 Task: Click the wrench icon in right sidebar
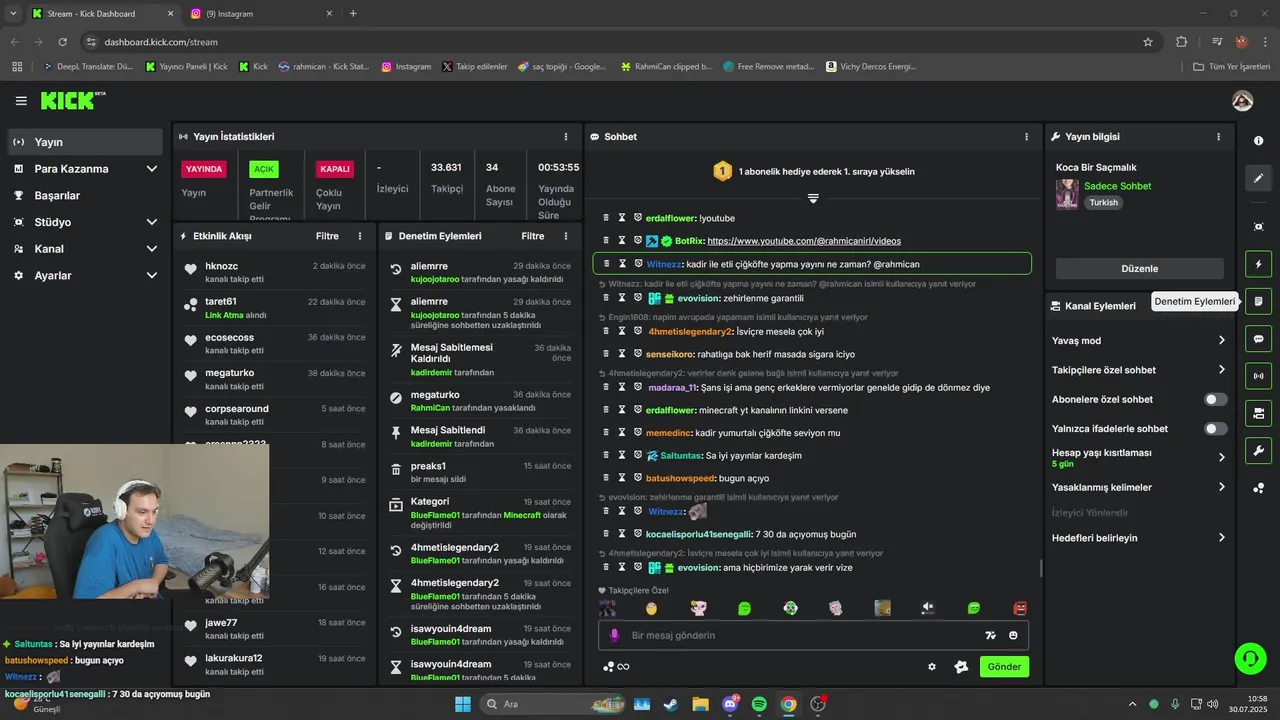point(1259,450)
